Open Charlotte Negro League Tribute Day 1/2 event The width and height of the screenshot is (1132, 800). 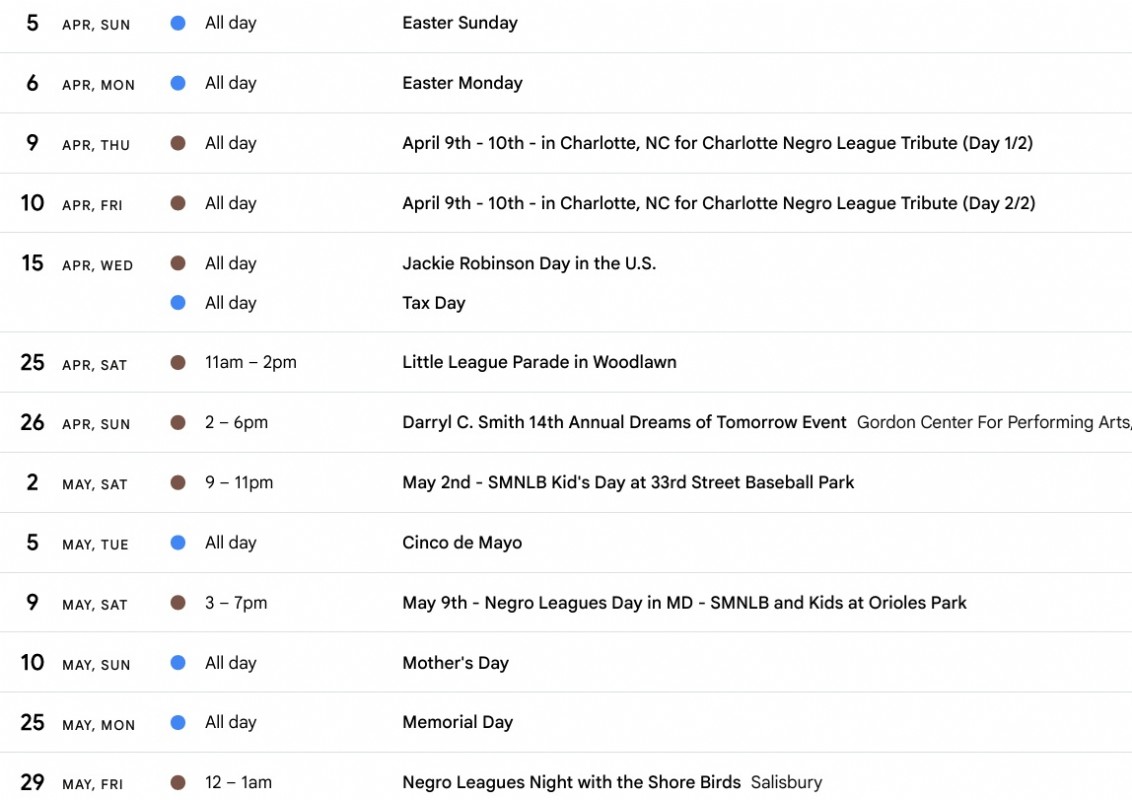coord(717,143)
